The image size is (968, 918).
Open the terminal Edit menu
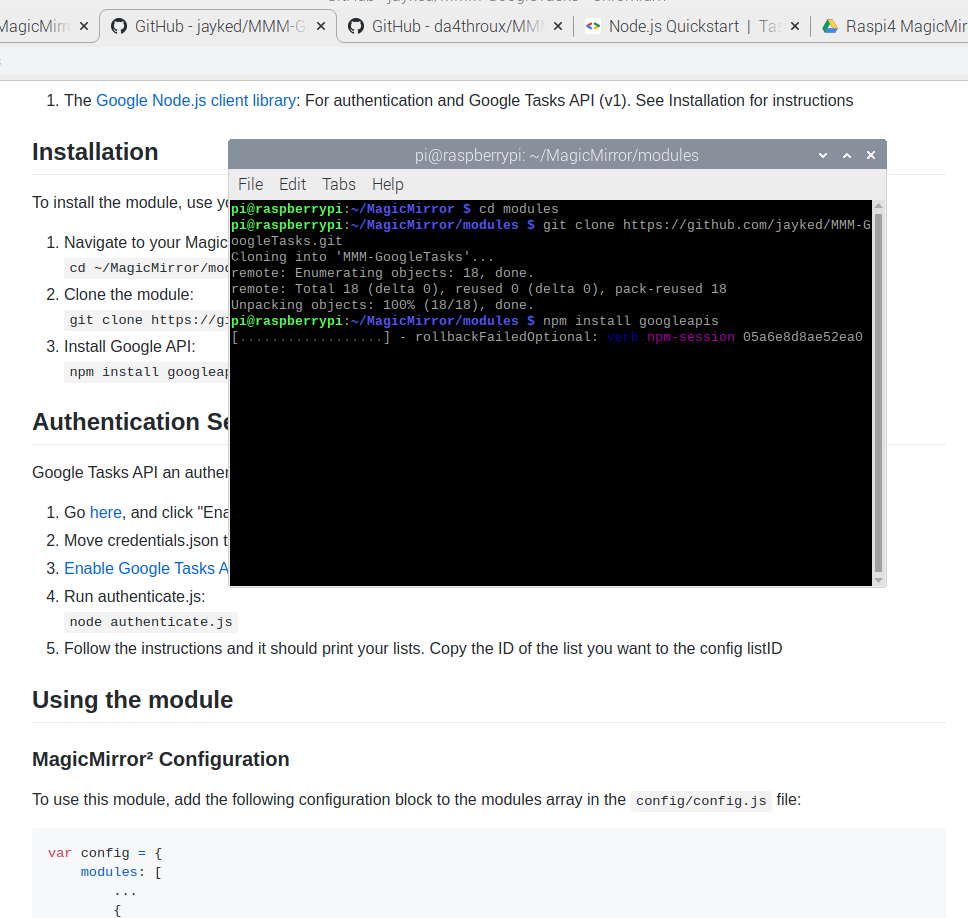point(292,185)
